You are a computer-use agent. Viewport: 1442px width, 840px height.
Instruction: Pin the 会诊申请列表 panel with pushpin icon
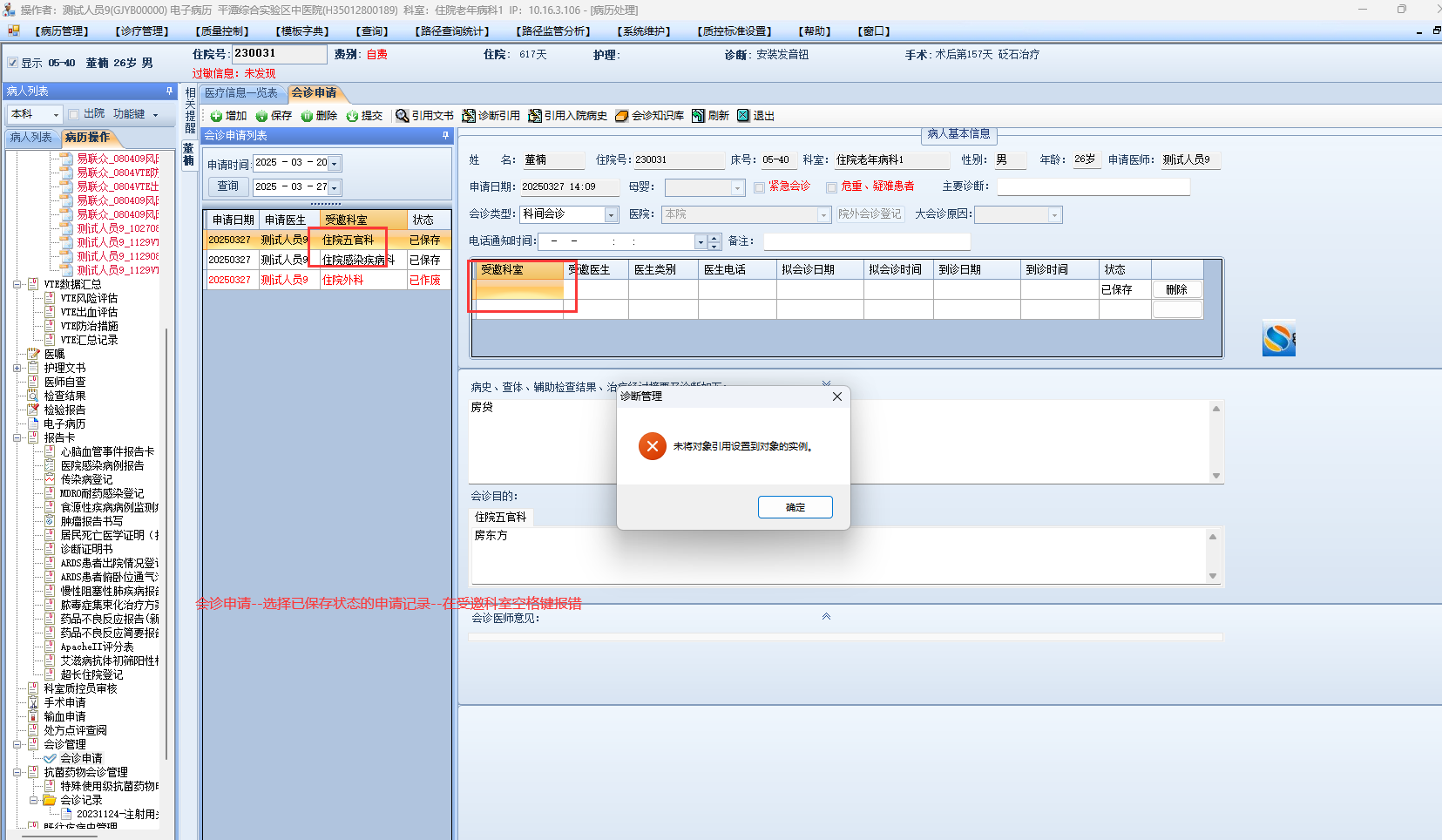(445, 135)
